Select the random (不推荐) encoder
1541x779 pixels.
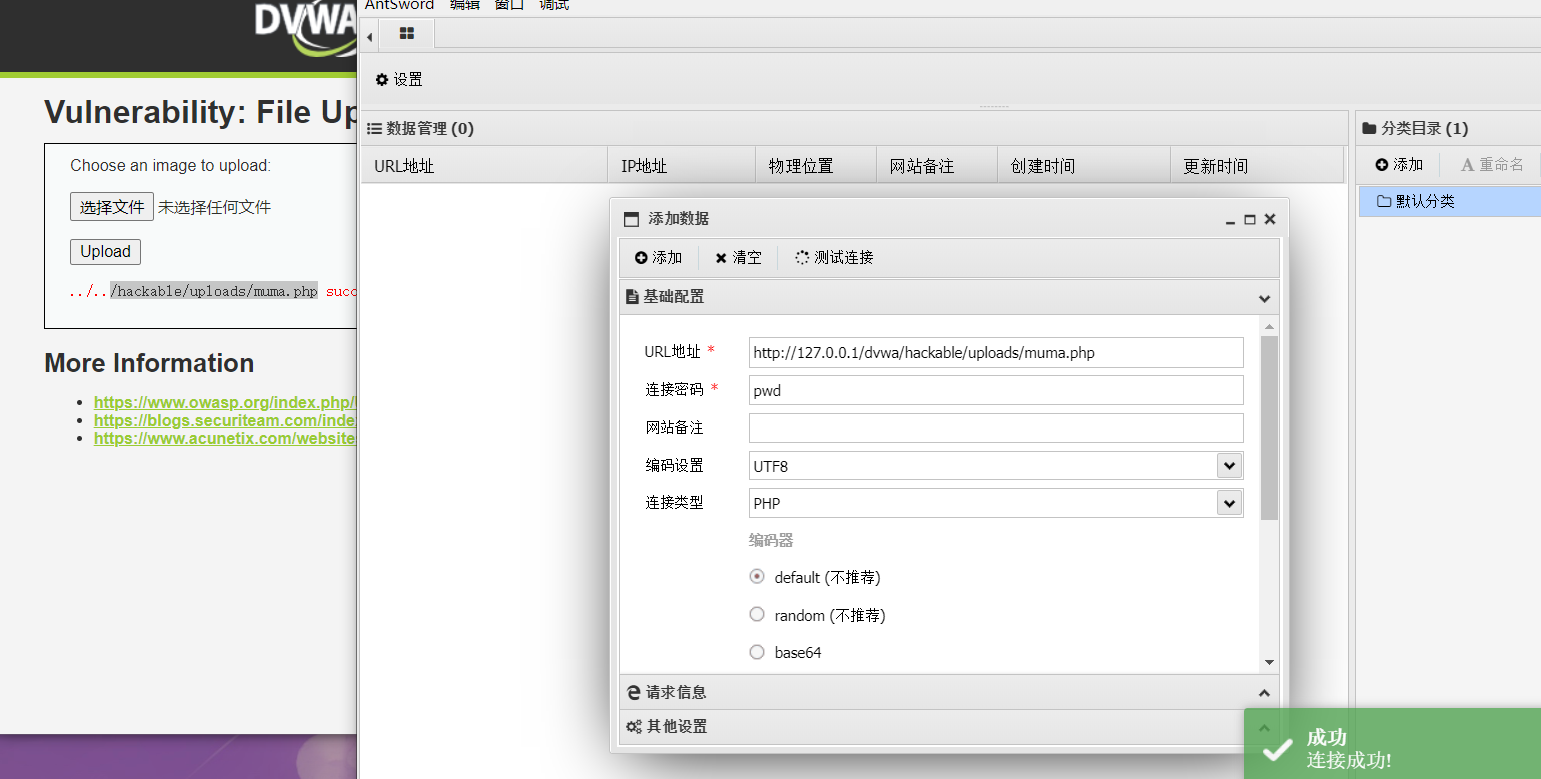pos(757,614)
